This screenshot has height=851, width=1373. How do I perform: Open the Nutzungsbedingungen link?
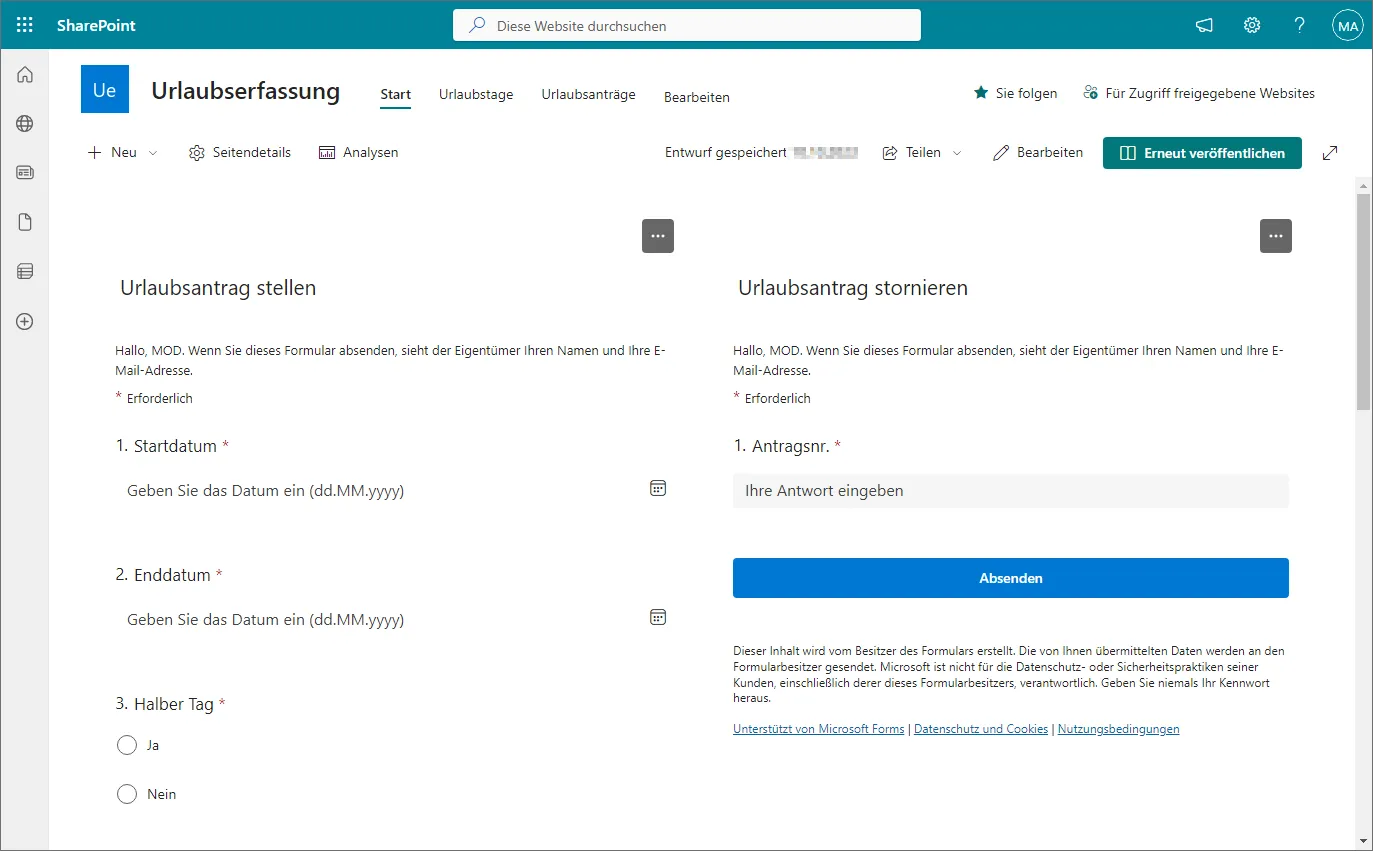[1119, 729]
